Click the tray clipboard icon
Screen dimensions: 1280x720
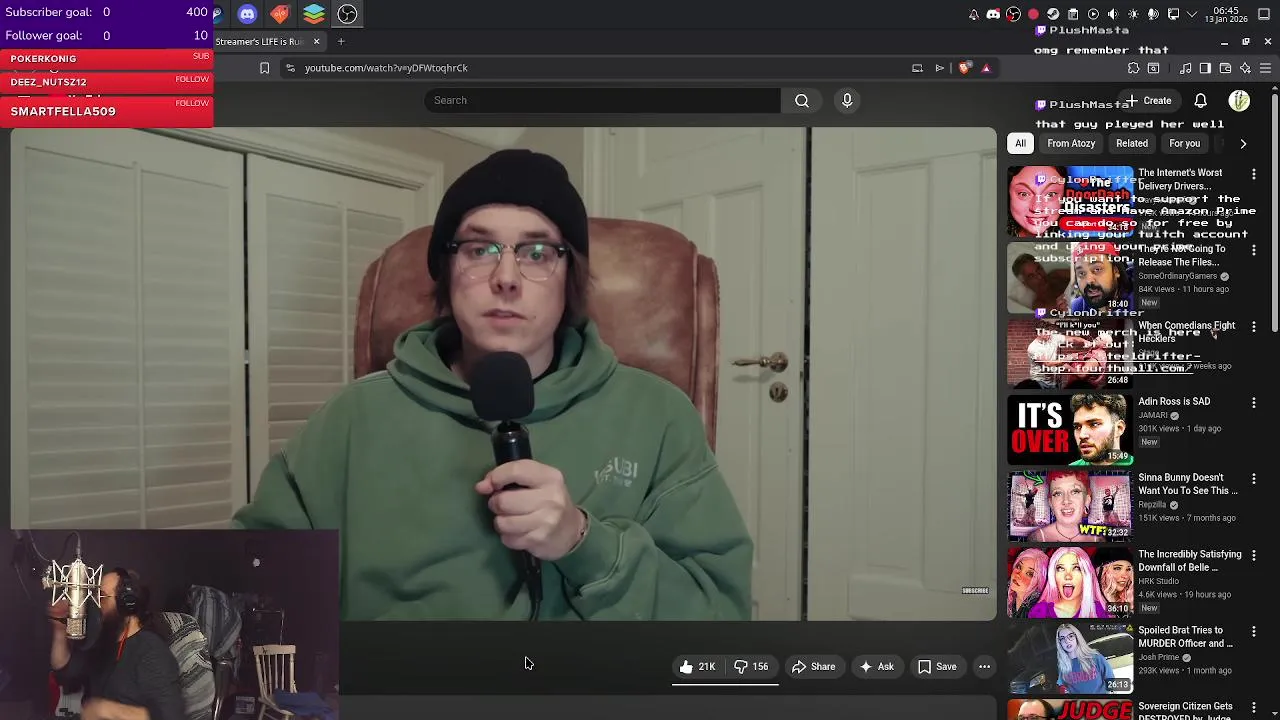click(x=1073, y=14)
